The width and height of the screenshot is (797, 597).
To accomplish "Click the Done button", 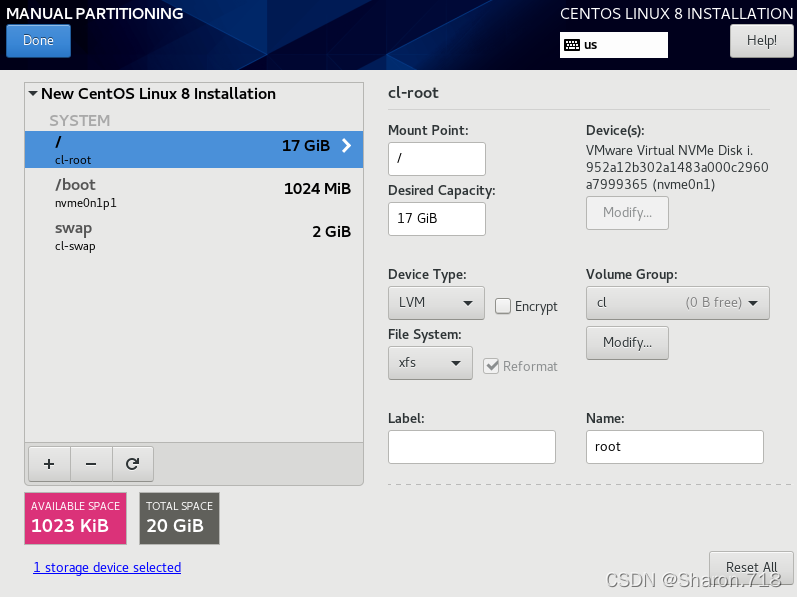I will (38, 41).
